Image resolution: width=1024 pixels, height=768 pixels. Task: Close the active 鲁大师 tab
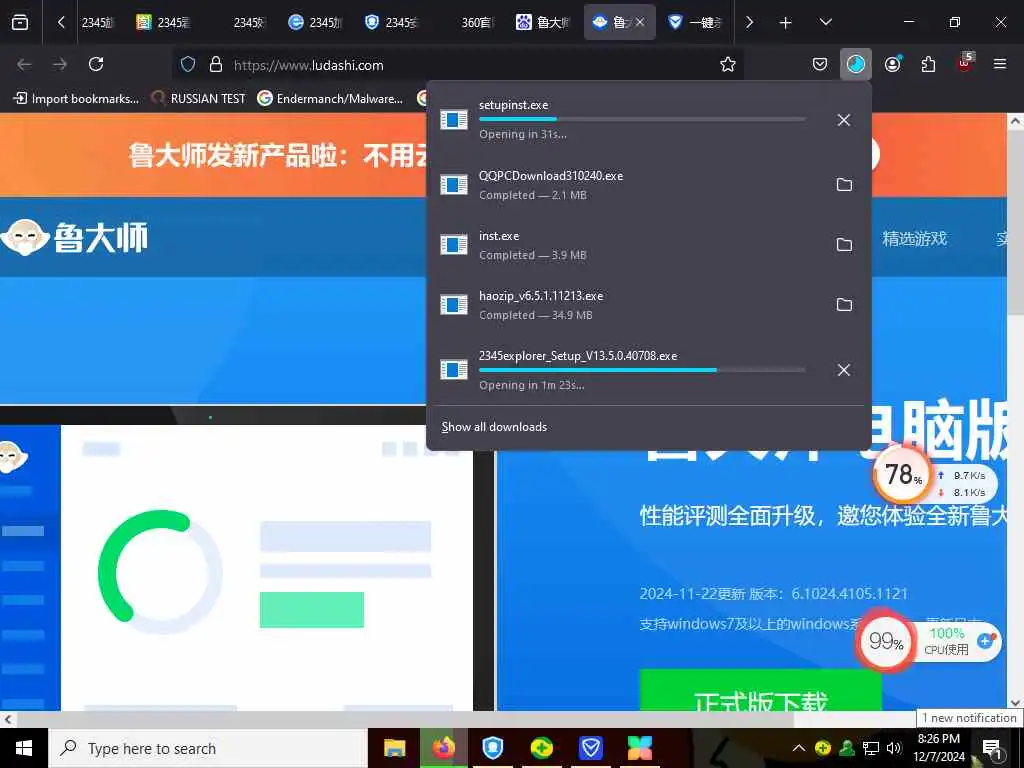640,23
